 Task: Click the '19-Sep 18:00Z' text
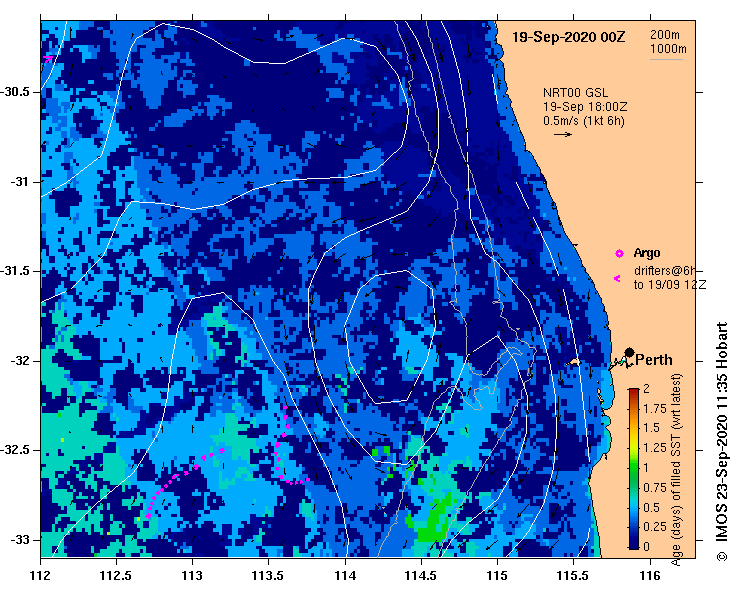(585, 107)
